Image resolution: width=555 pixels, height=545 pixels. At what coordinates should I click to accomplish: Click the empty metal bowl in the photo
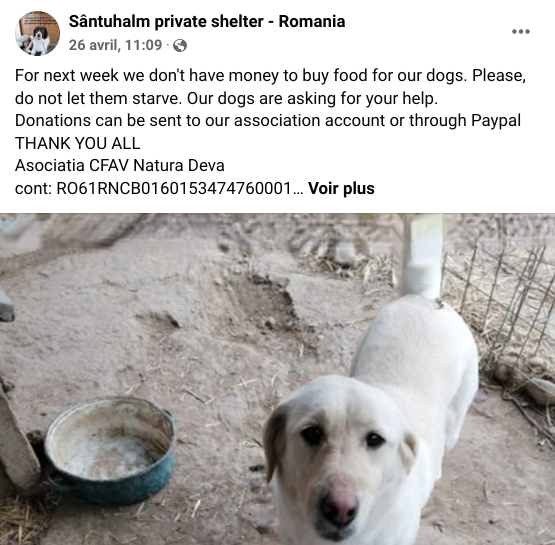[x=110, y=451]
